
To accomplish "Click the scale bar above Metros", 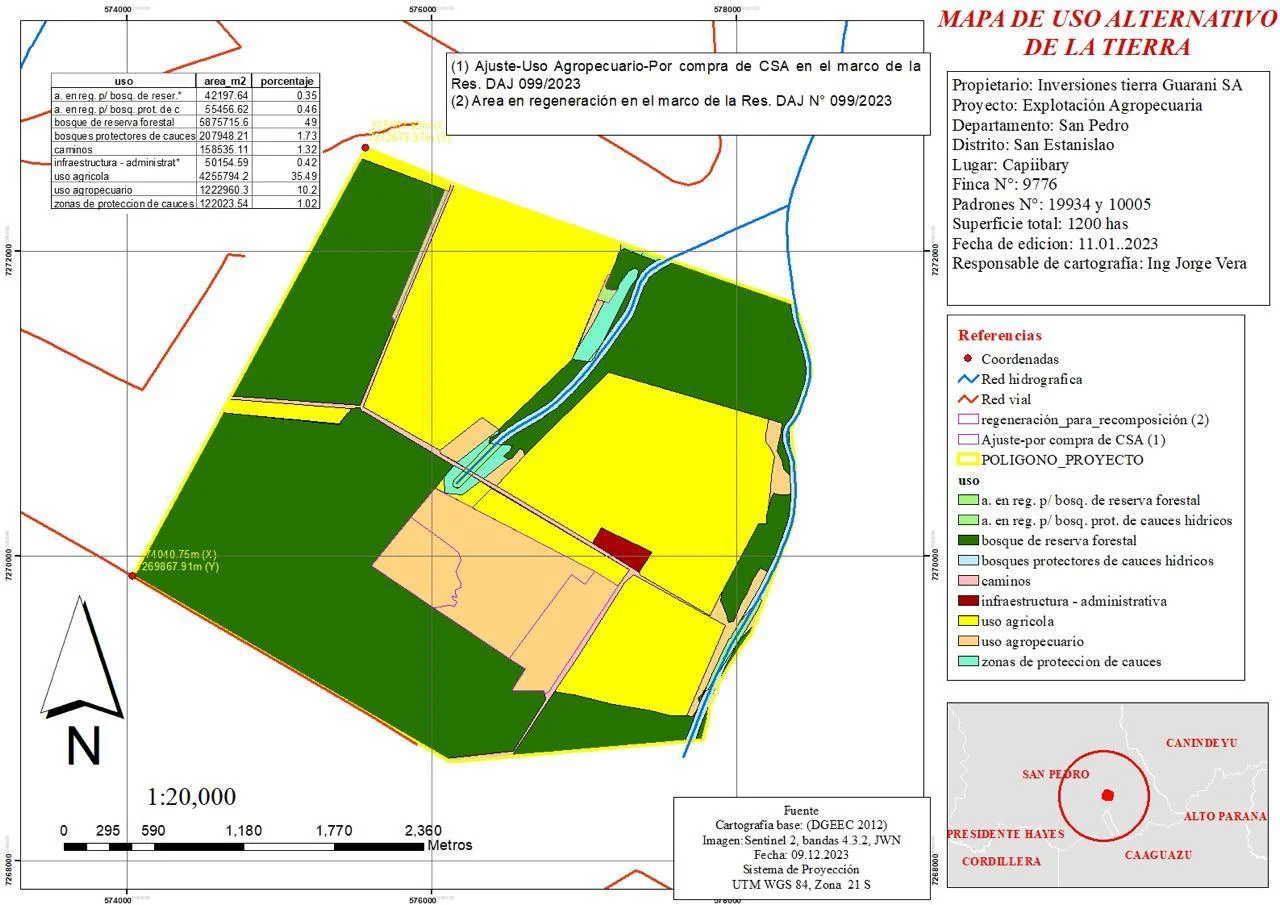I will tap(243, 847).
